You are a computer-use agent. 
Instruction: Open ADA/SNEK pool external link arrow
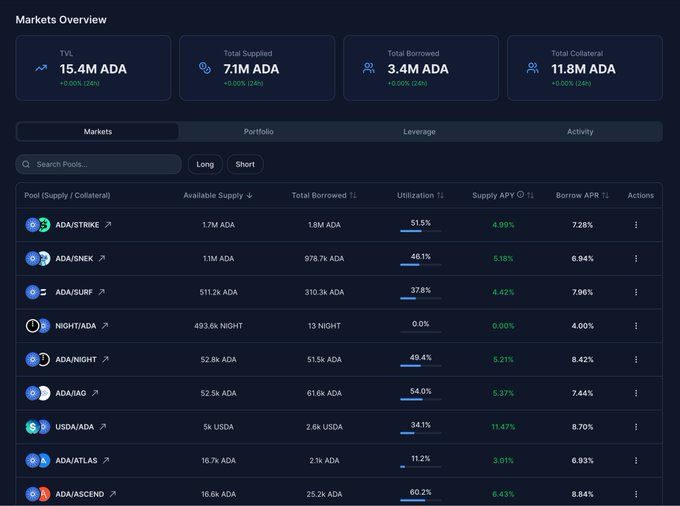click(102, 258)
